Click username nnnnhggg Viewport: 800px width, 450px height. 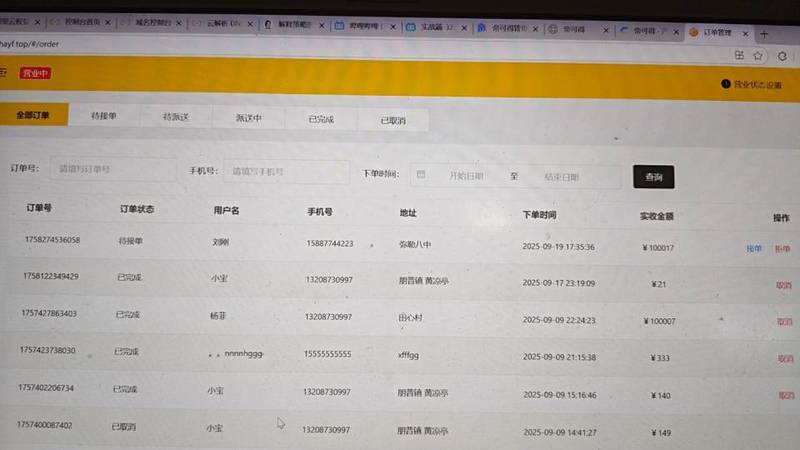coord(244,353)
